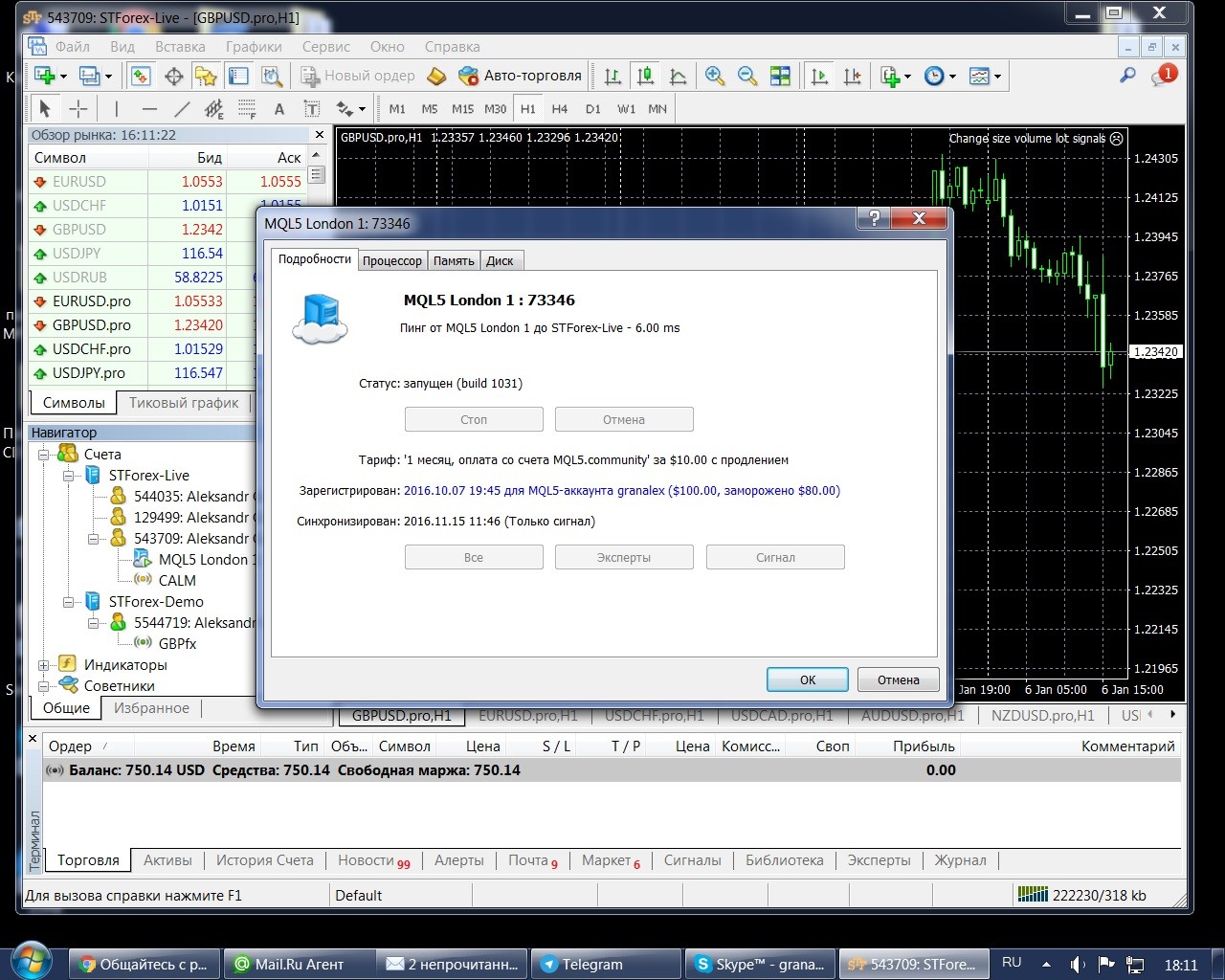Viewport: 1225px width, 980px height.
Task: Select the vertical line drawing tool
Action: 116,108
